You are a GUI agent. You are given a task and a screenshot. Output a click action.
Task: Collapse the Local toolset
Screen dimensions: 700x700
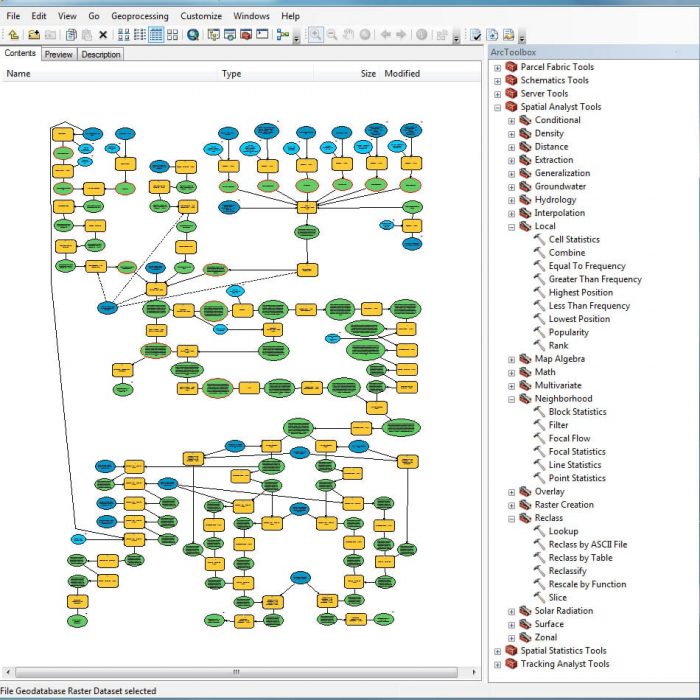(x=512, y=227)
